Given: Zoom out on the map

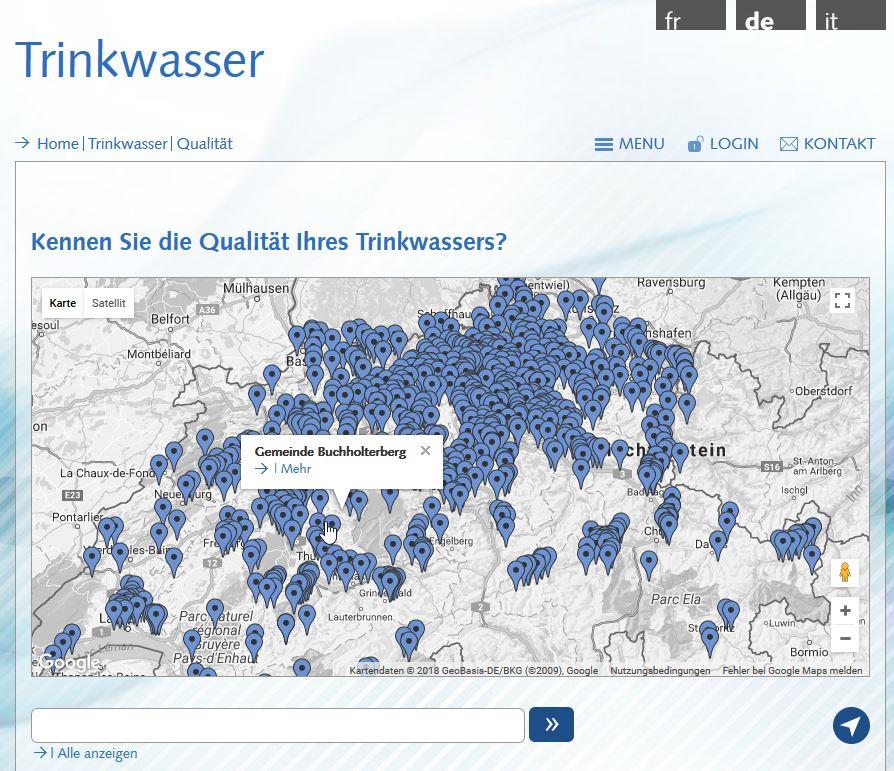Looking at the screenshot, I should click(x=845, y=638).
